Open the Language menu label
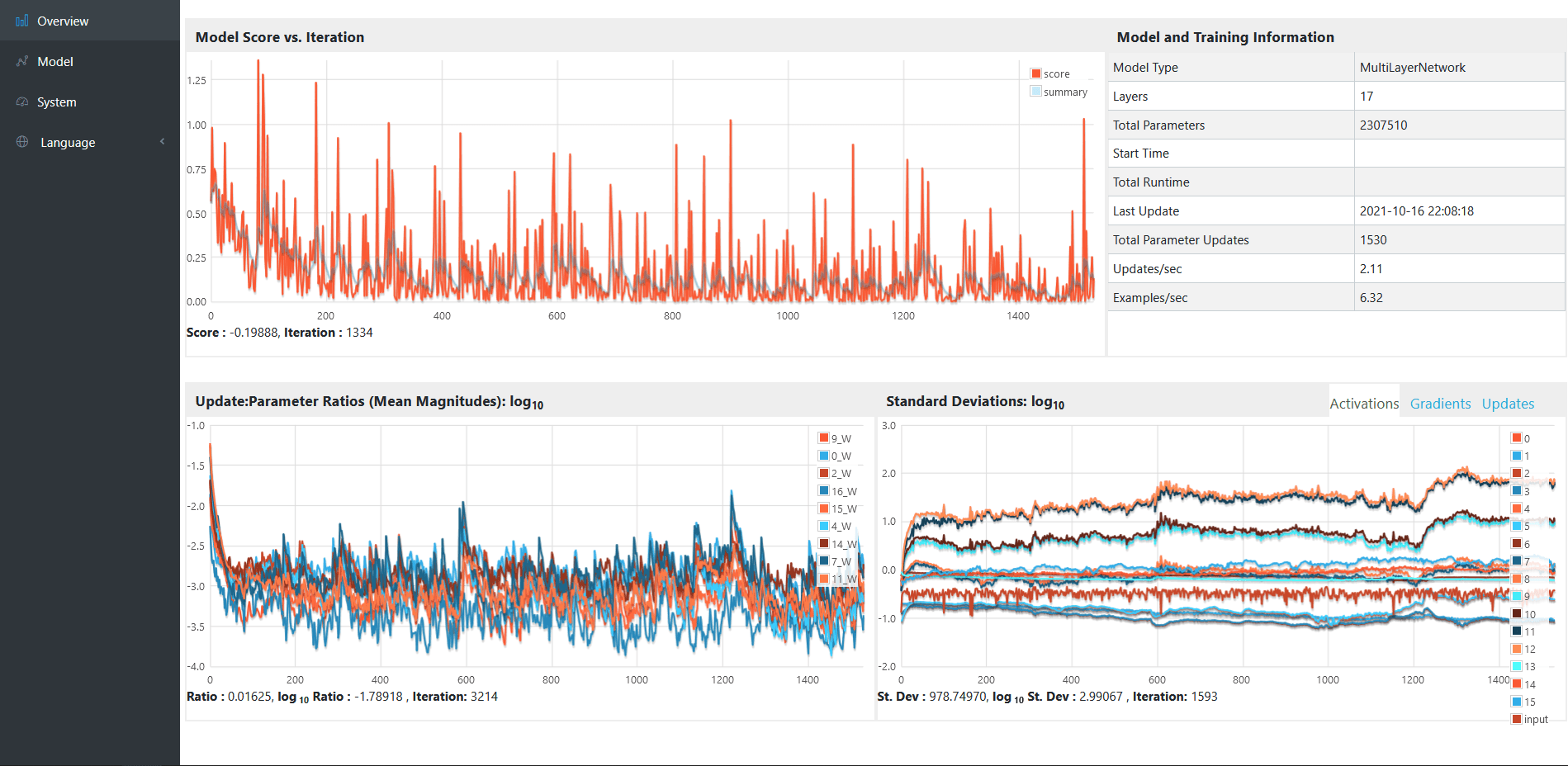The image size is (1568, 766). [68, 142]
